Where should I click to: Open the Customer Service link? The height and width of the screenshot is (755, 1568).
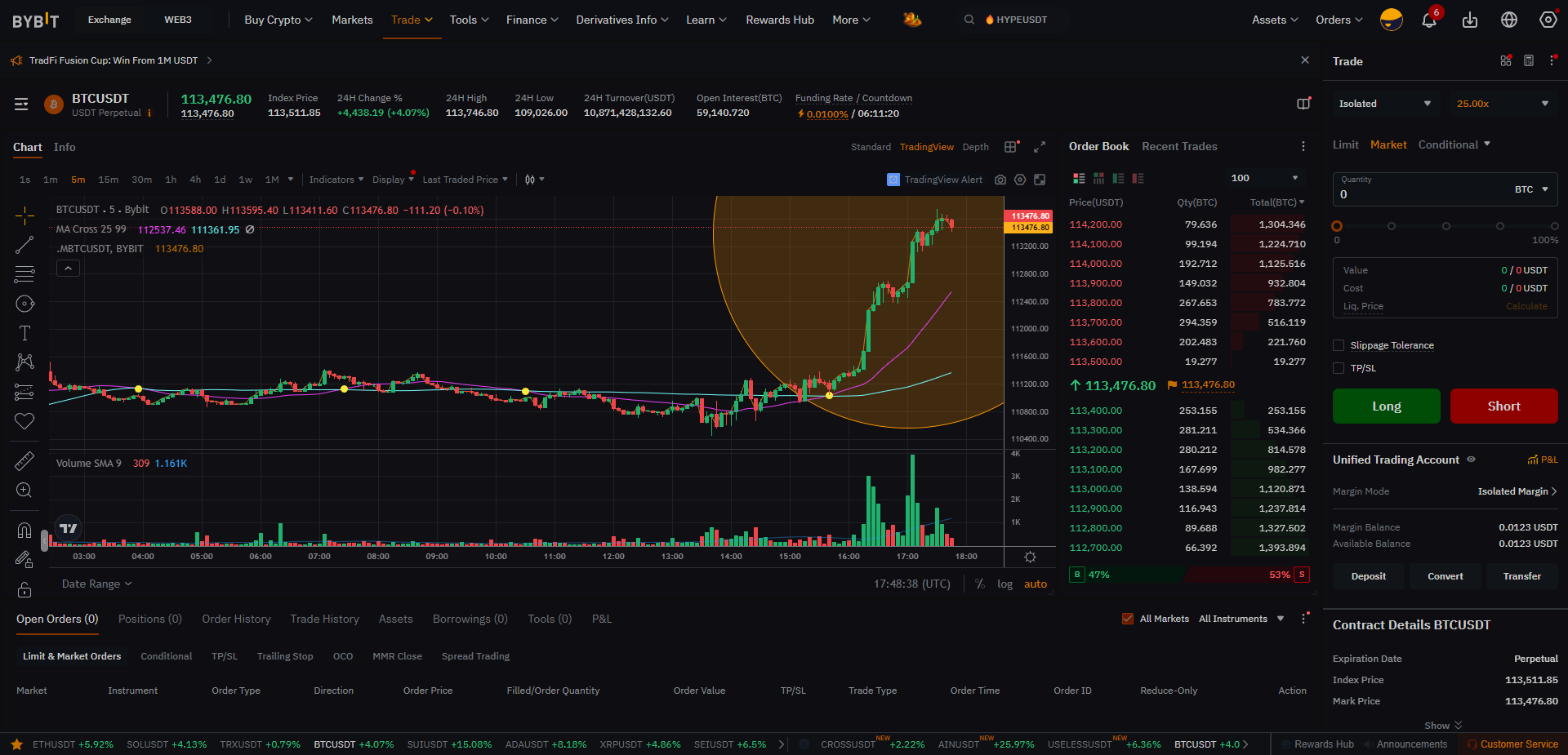pos(1512,744)
